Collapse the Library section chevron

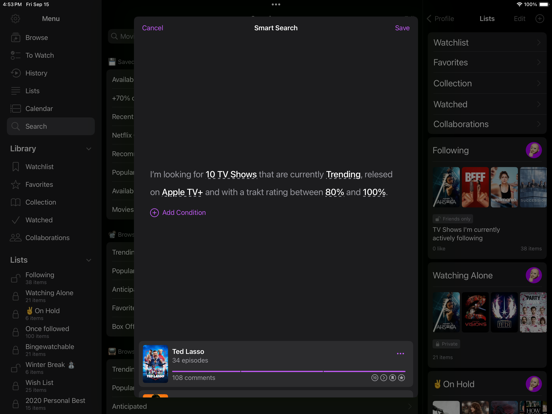[89, 149]
